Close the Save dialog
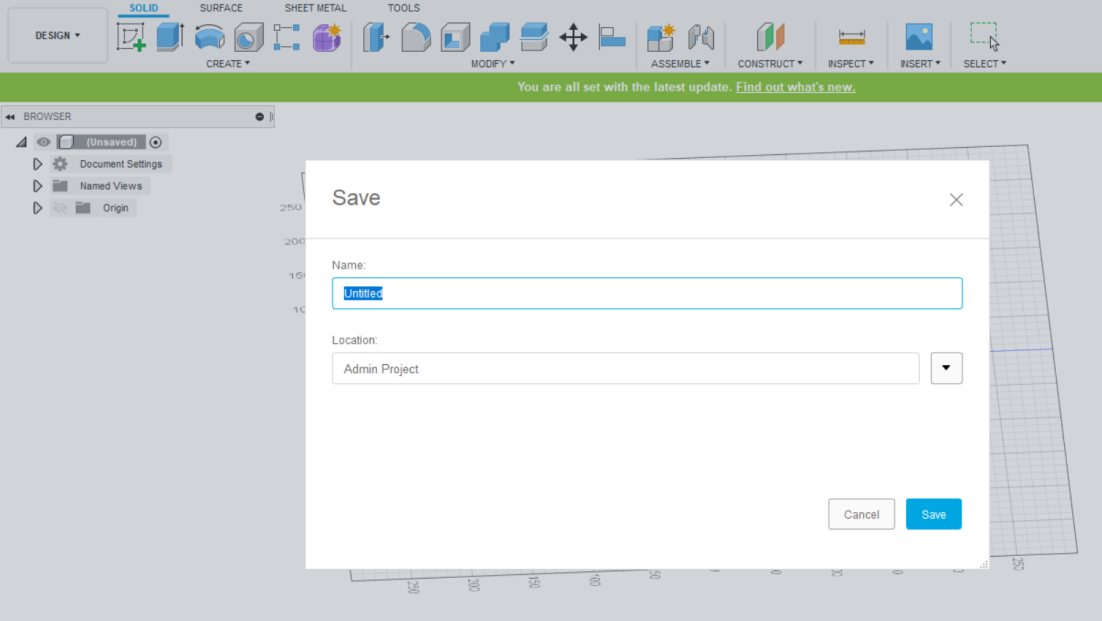This screenshot has width=1102, height=621. point(956,200)
